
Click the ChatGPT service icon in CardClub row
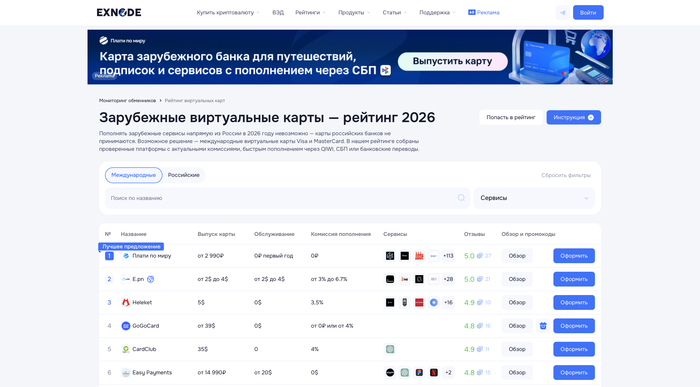click(390, 349)
